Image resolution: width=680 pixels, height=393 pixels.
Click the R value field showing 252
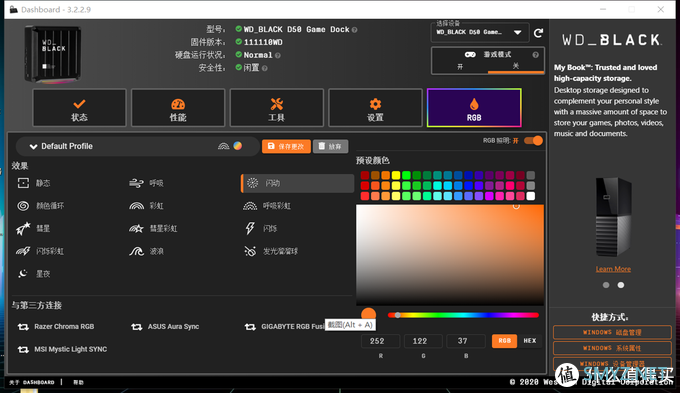(380, 341)
